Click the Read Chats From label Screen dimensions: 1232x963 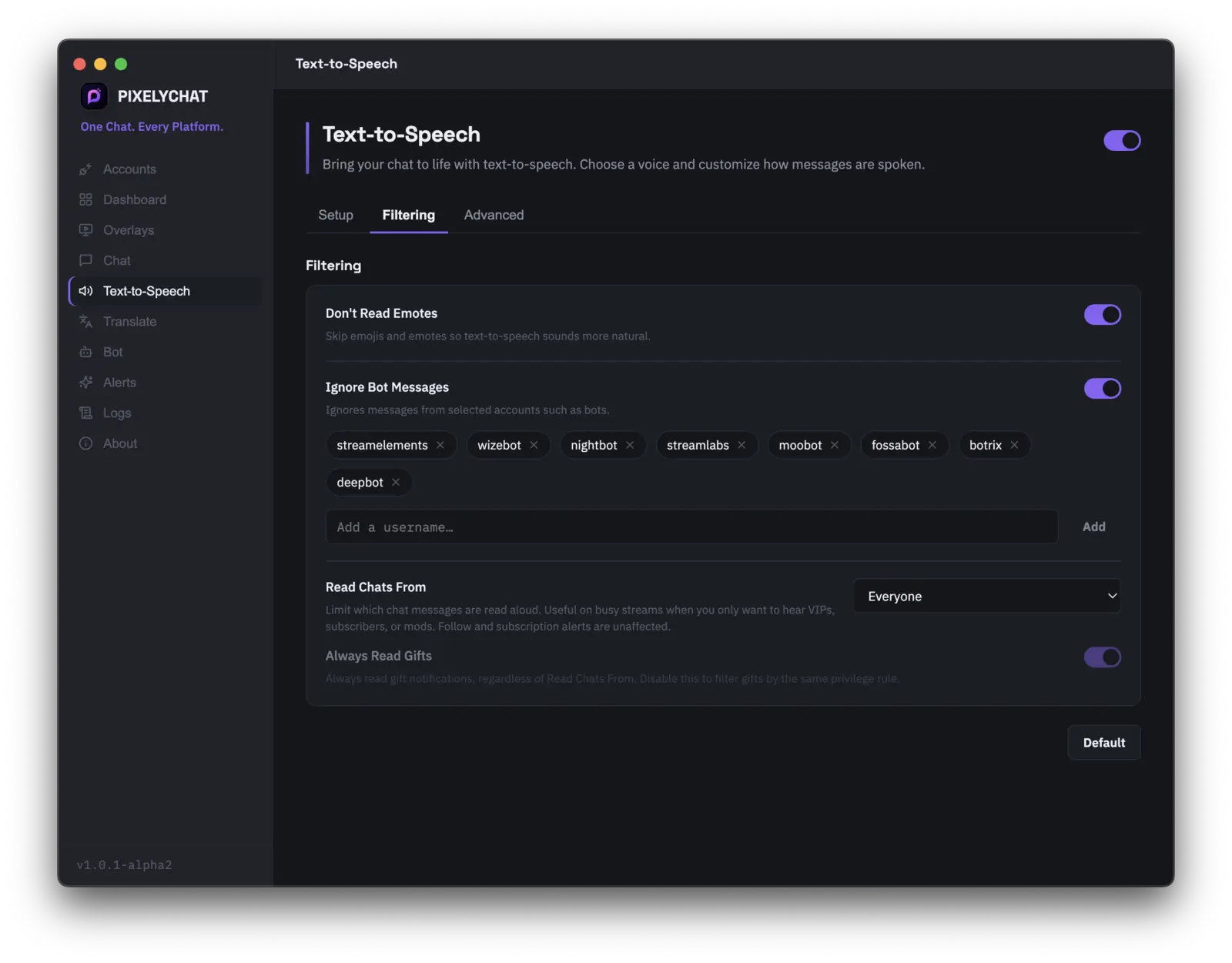coord(376,587)
